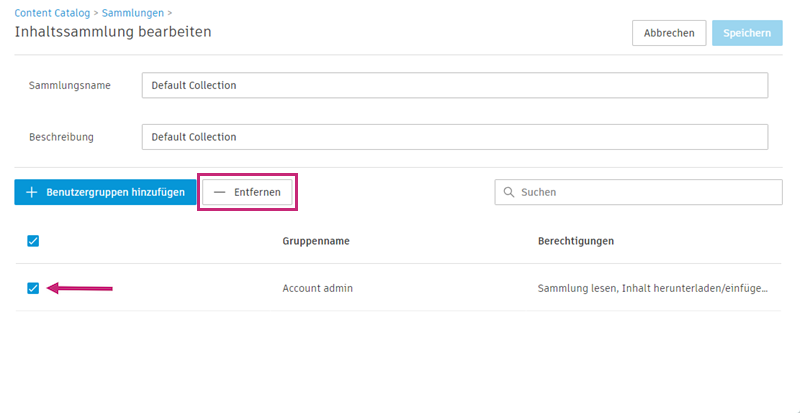800x413 pixels.
Task: Click the Benutzergruppen hinzufügen button label
Action: click(x=115, y=192)
